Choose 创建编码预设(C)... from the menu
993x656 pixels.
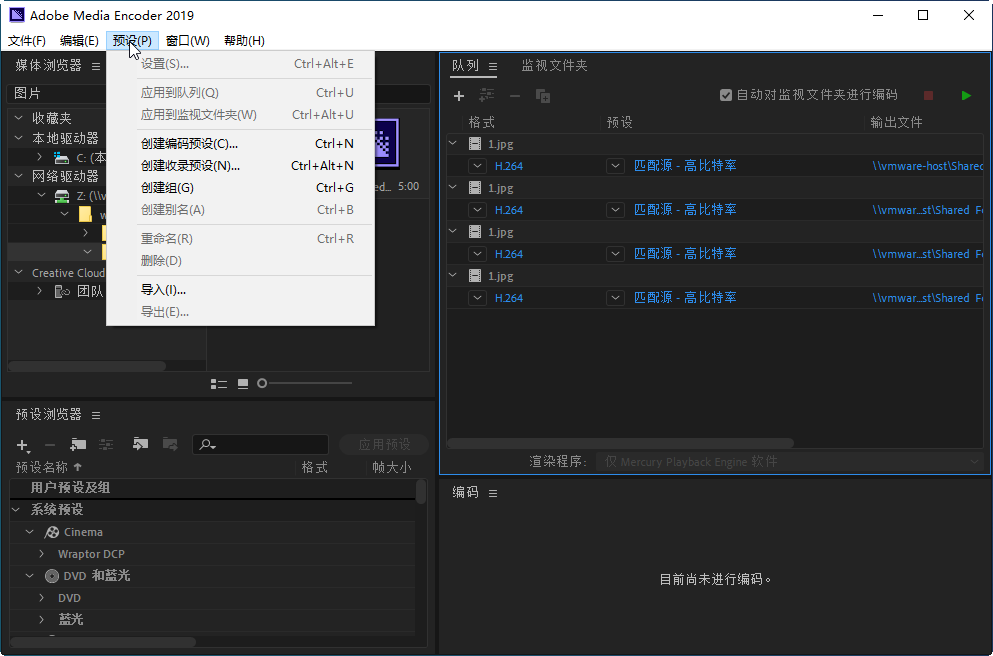point(241,144)
